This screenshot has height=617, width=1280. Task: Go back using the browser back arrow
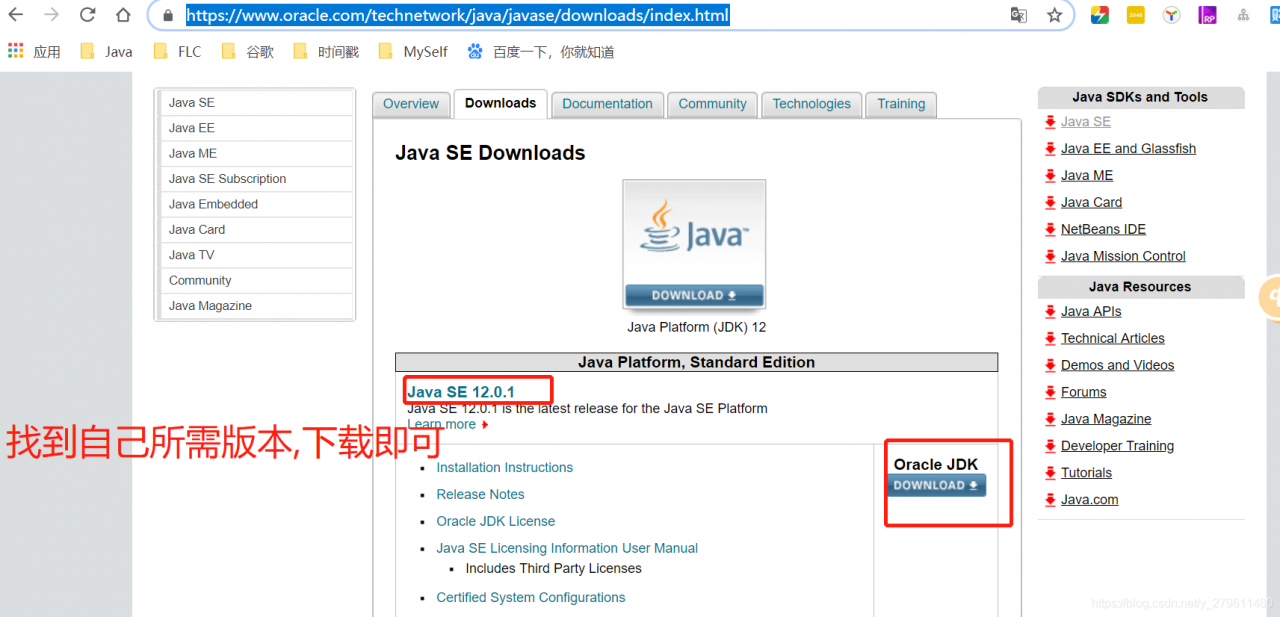pyautogui.click(x=16, y=15)
